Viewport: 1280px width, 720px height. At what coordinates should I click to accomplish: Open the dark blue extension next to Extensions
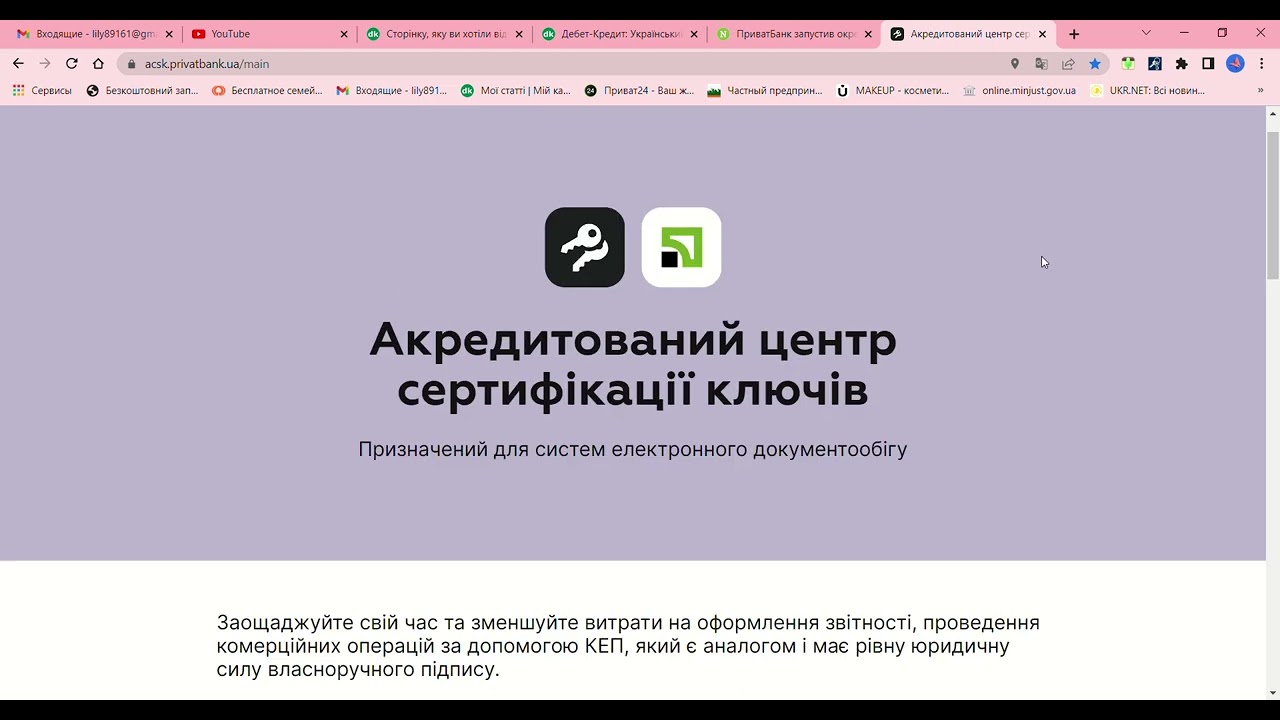[x=1155, y=64]
